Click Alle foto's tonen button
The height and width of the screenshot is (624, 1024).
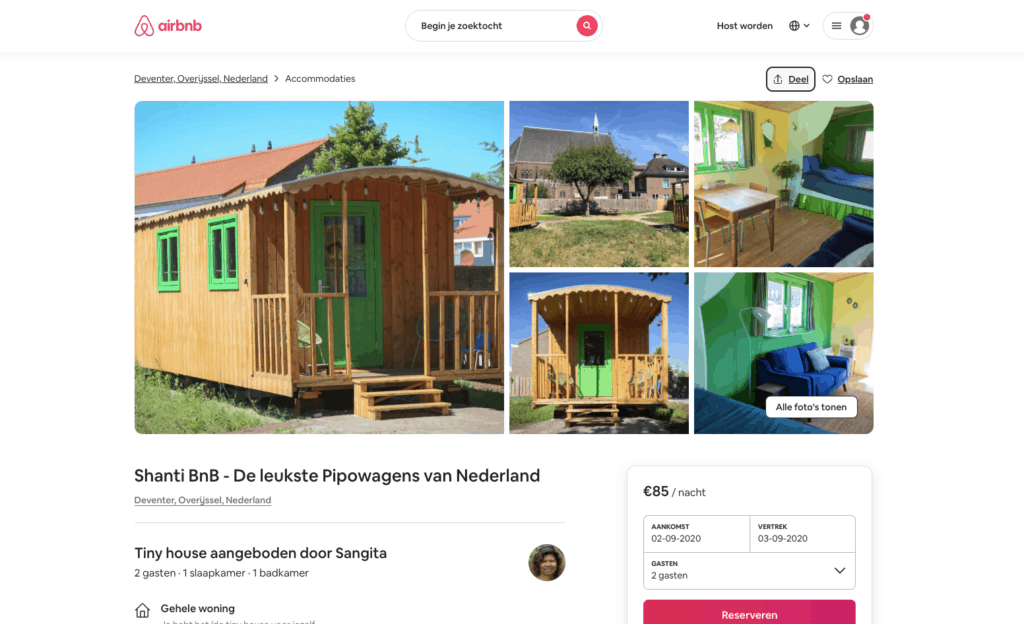(811, 407)
